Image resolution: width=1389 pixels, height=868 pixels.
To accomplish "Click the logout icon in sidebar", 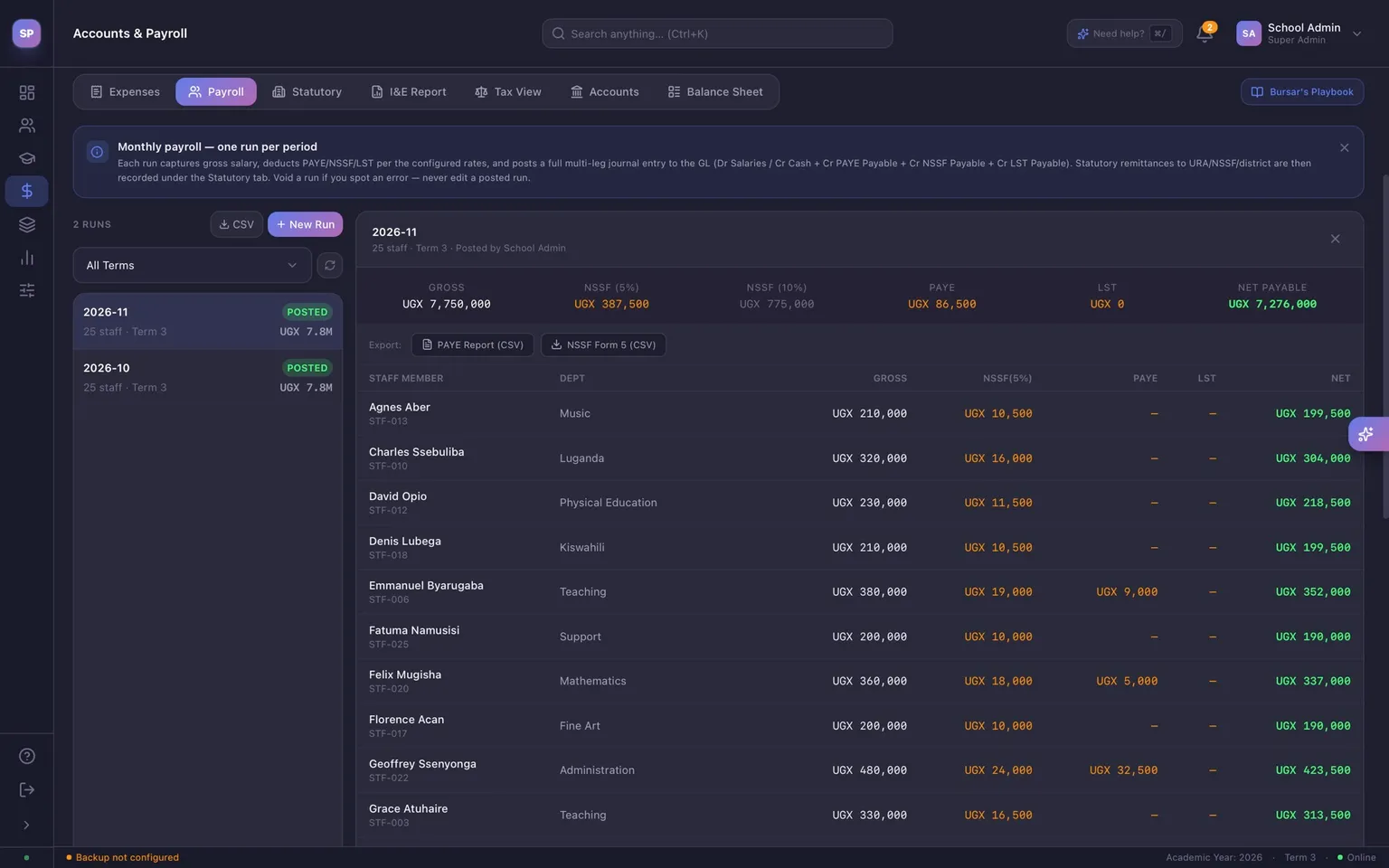I will [27, 789].
